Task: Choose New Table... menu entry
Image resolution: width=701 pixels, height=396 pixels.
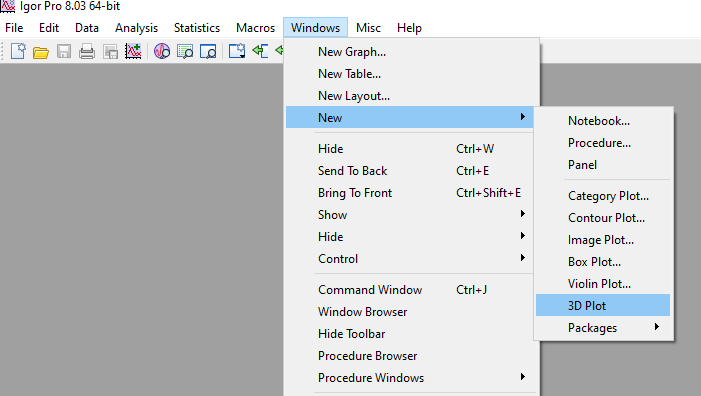Action: click(409, 74)
